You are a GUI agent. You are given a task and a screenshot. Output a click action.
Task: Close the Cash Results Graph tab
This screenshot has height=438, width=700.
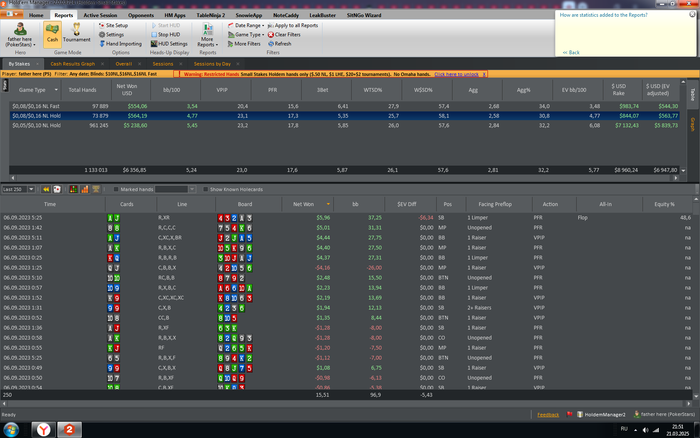pos(103,64)
